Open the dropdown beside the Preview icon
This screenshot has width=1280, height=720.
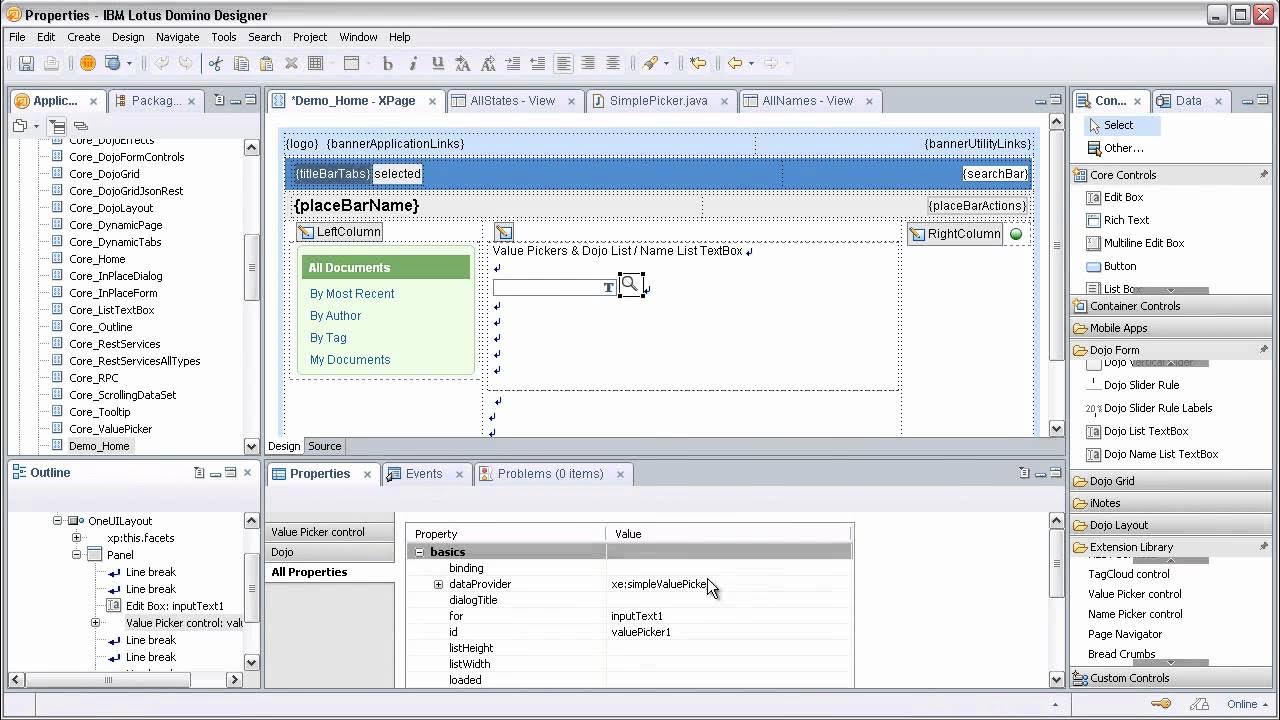click(x=128, y=64)
